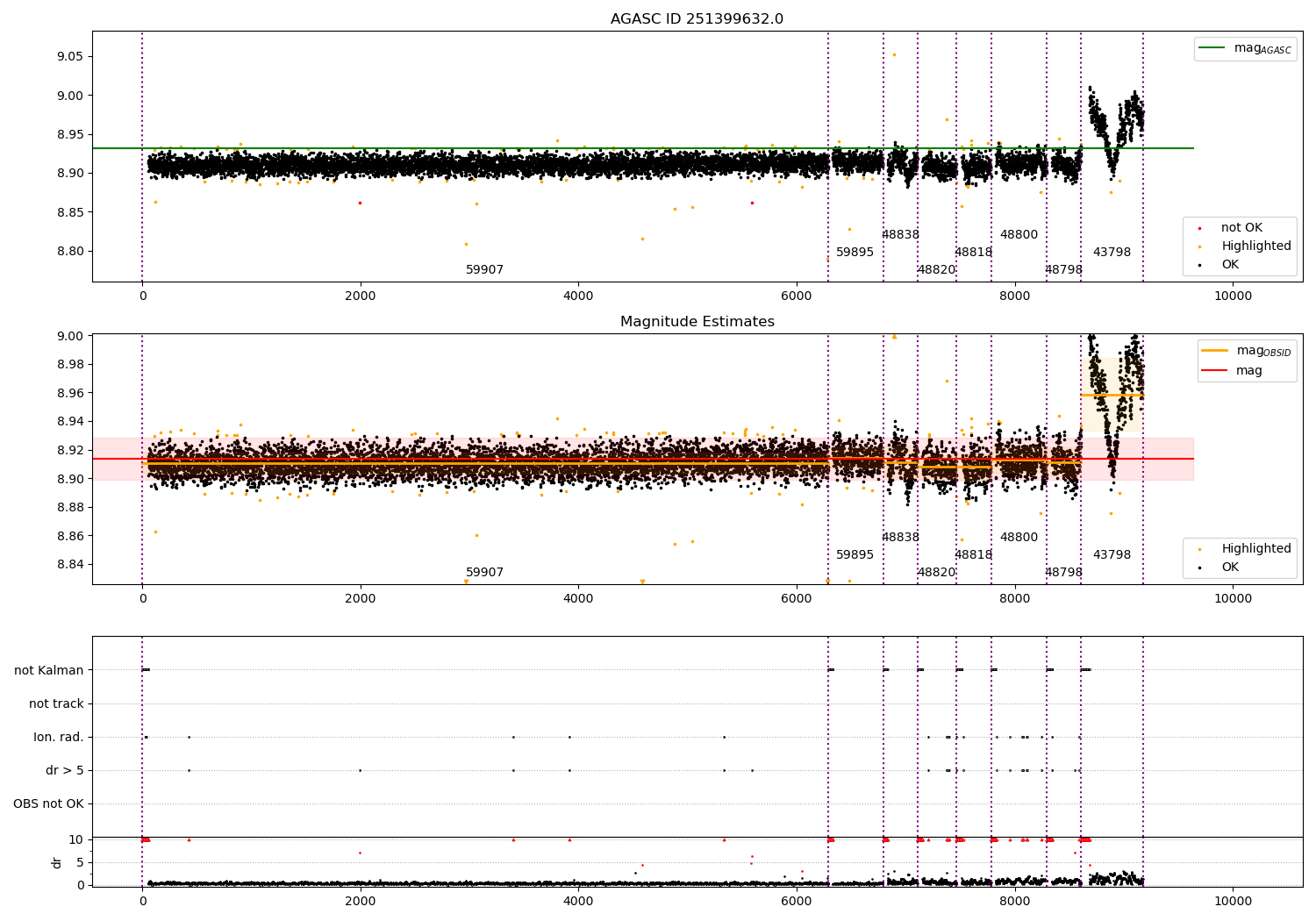
Task: Click the "OBS not OK" row label
Action: pos(49,804)
